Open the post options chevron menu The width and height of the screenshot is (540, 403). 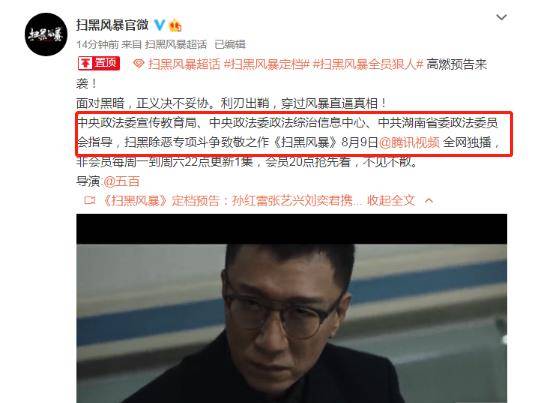point(501,17)
